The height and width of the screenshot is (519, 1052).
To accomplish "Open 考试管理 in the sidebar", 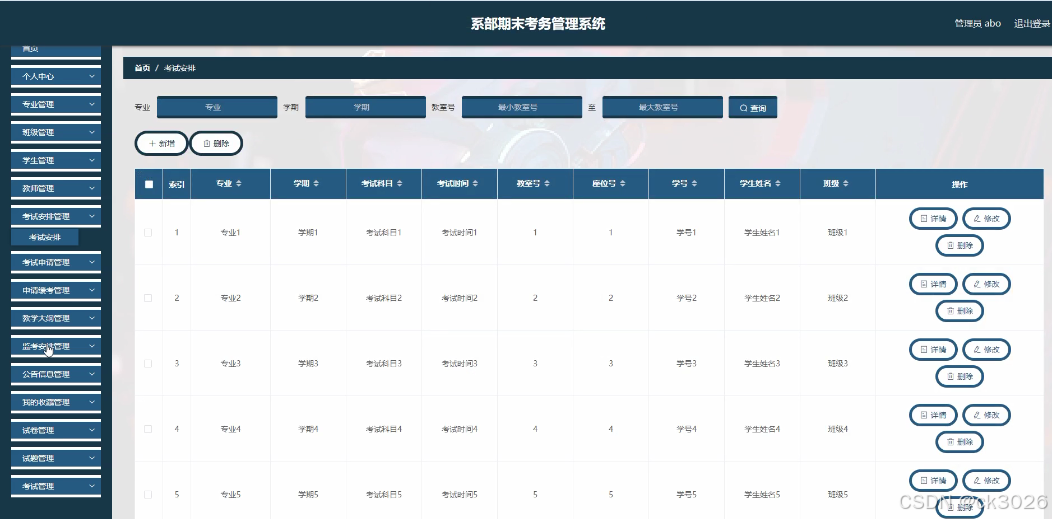I will point(56,486).
